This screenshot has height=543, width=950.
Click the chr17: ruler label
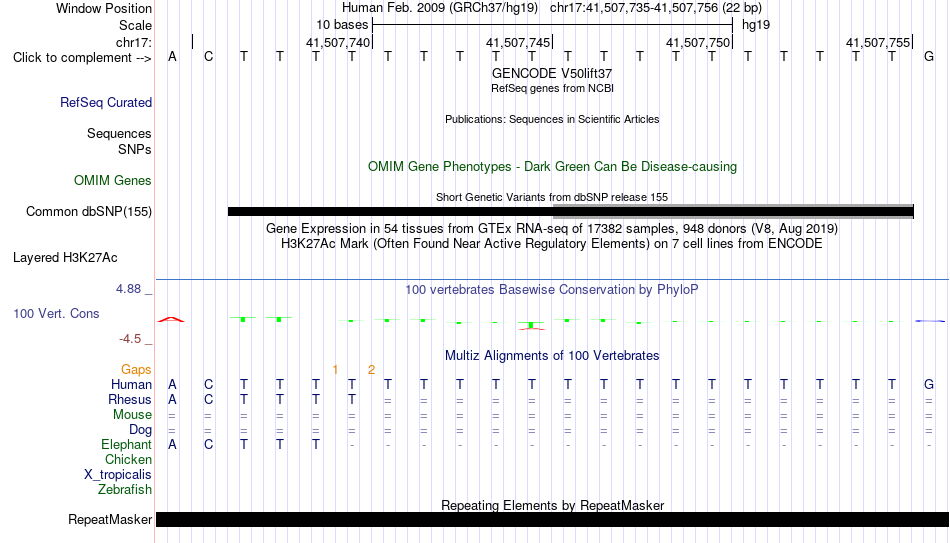pos(134,42)
